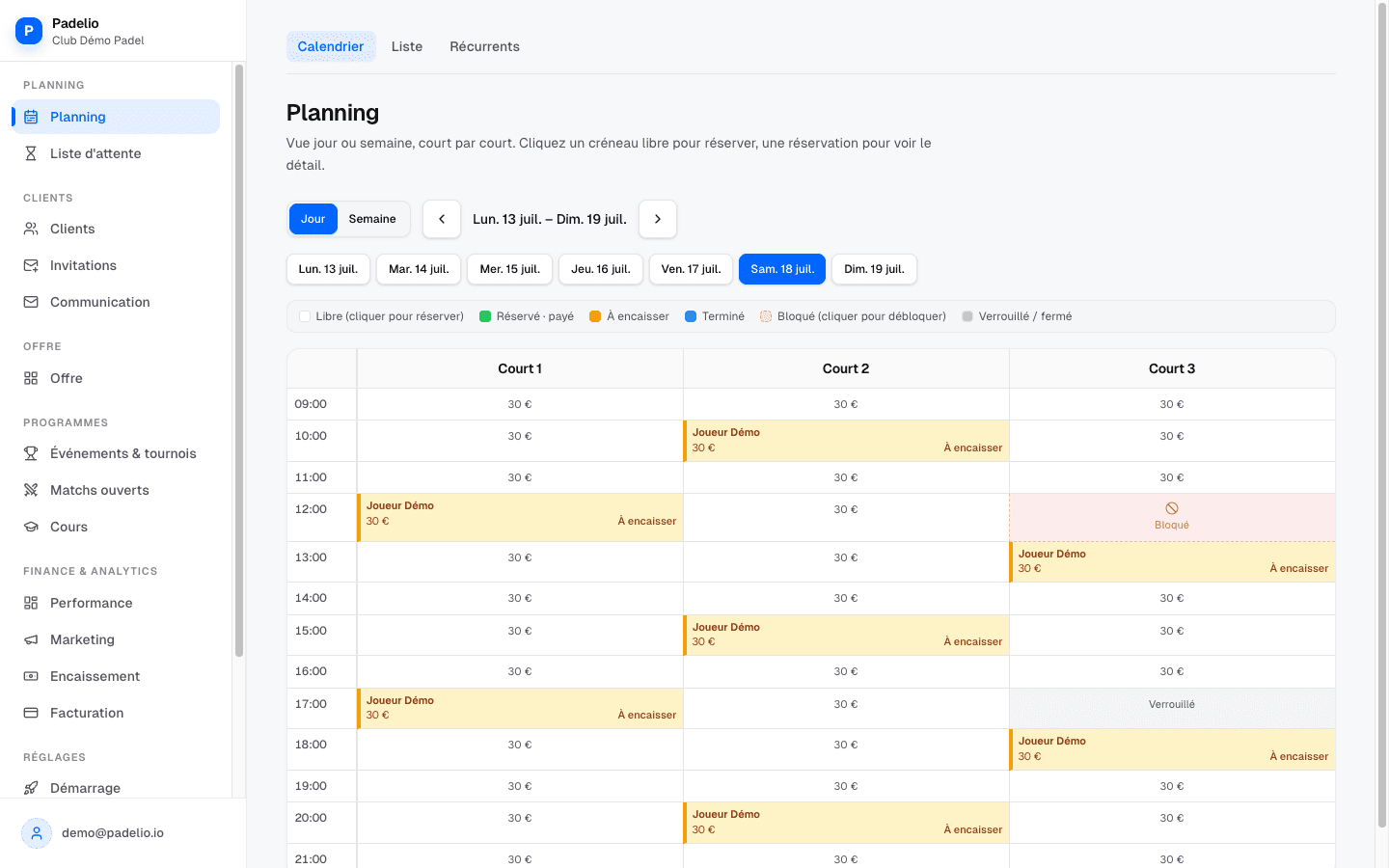Click the green Réservé · payé legend swatch

click(485, 316)
